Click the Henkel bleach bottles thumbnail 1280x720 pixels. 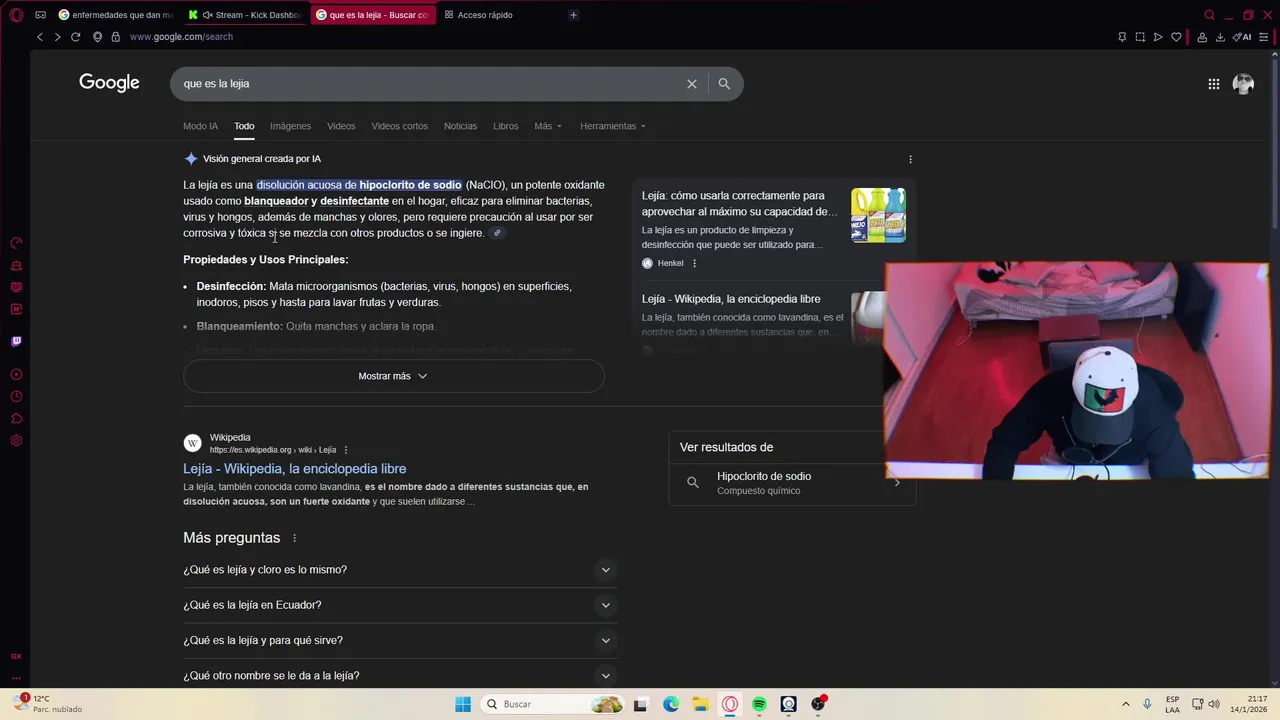878,215
